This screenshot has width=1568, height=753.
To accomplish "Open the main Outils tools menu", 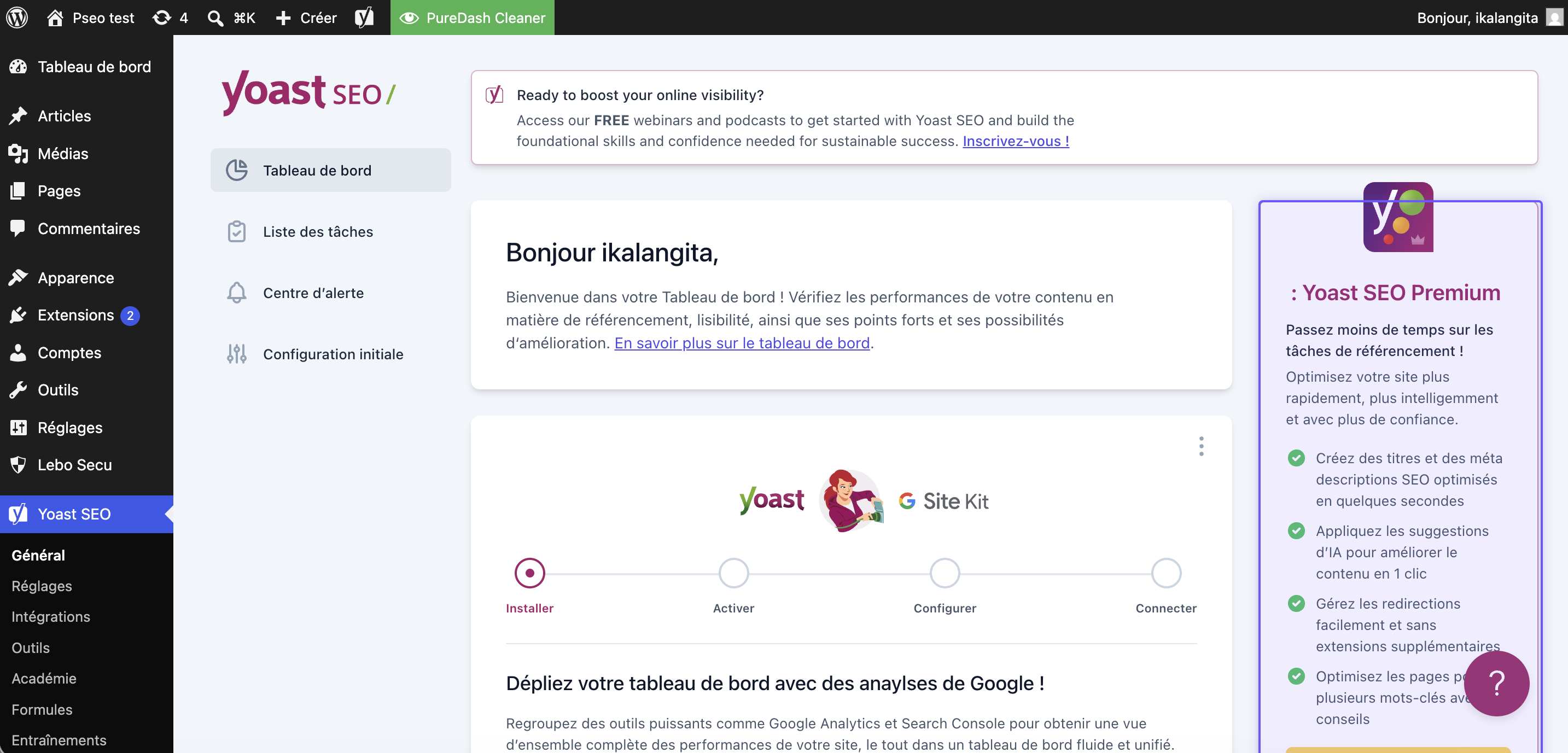I will [86, 389].
